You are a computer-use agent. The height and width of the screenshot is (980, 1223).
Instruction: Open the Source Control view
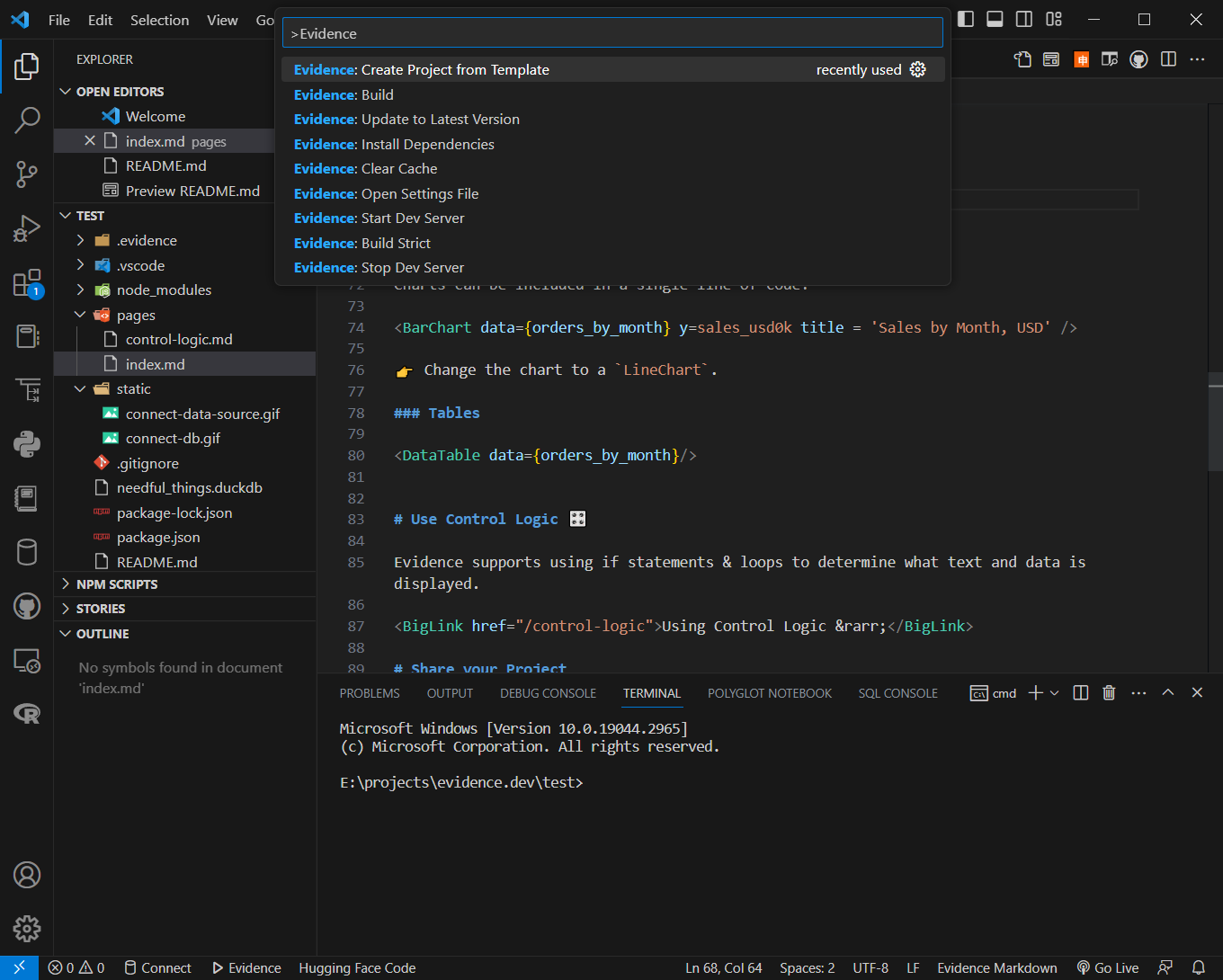point(27,174)
